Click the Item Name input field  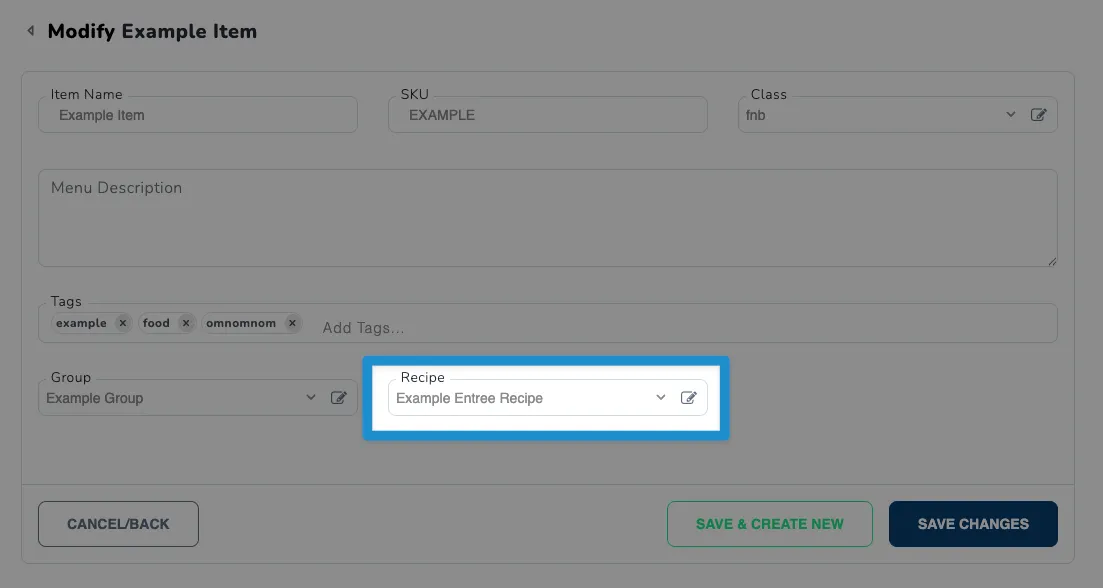(198, 115)
